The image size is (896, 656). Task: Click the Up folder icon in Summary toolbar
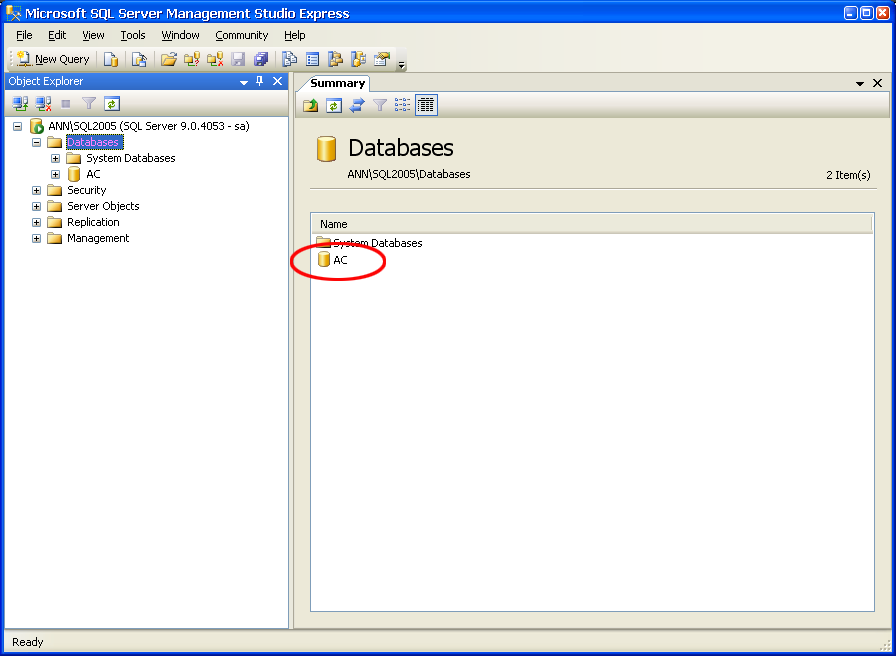pos(311,105)
